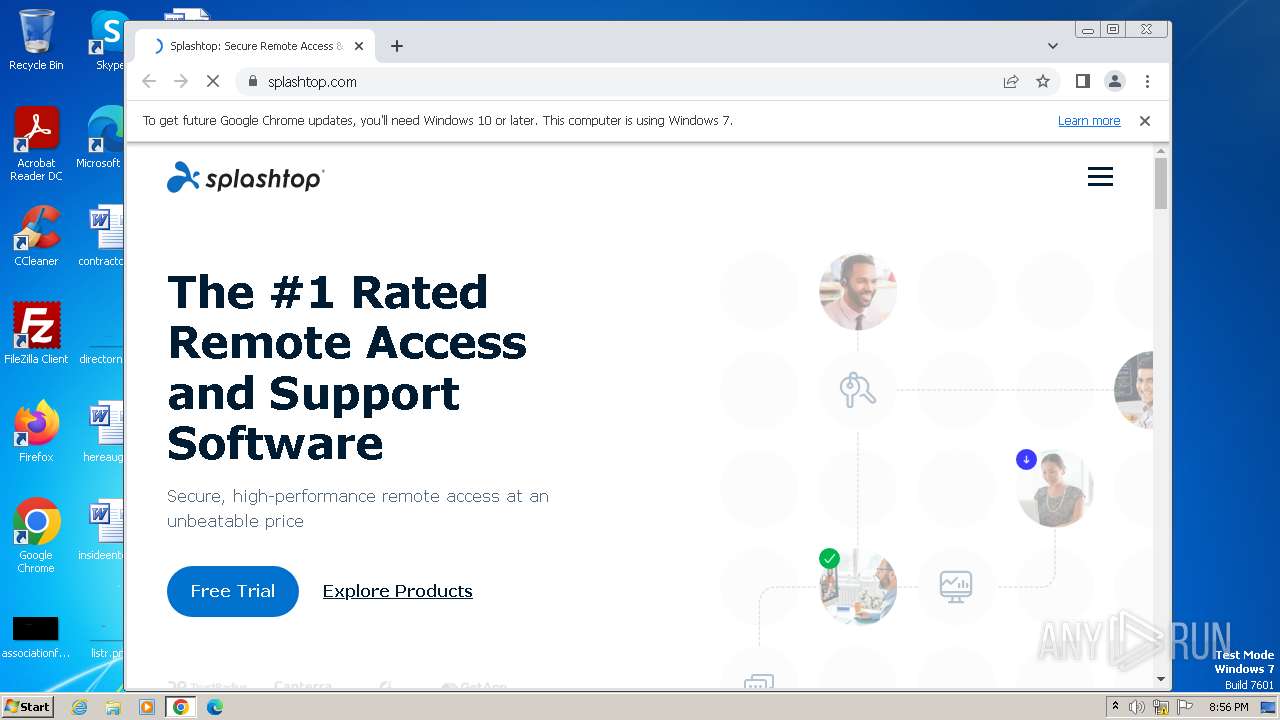The height and width of the screenshot is (720, 1280).
Task: Open the Learn more link
Action: [x=1089, y=121]
